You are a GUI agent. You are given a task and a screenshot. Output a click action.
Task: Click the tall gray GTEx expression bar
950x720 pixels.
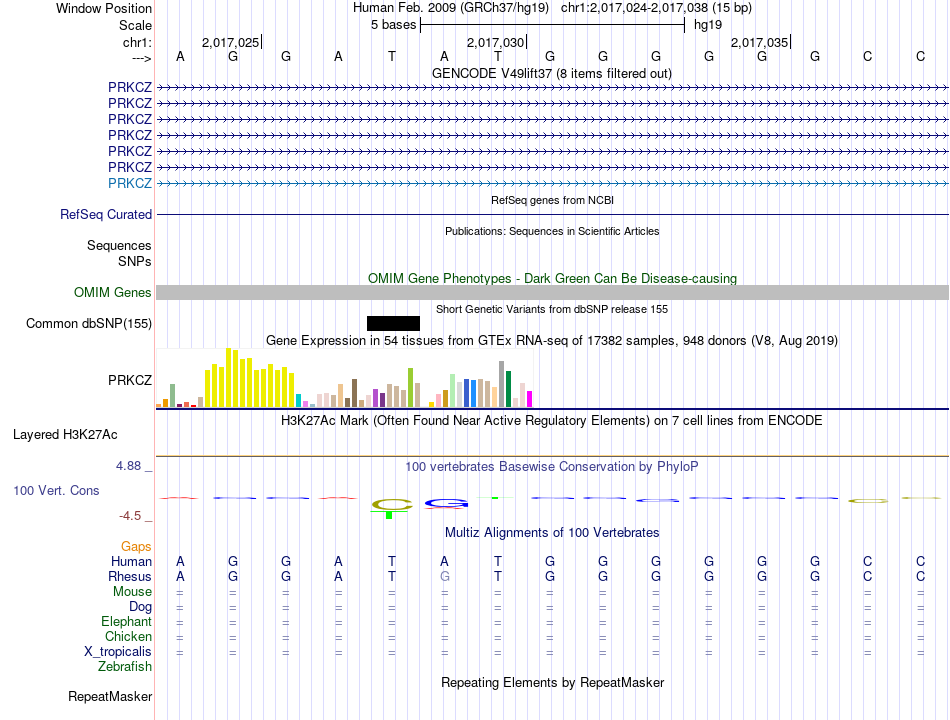click(x=501, y=384)
